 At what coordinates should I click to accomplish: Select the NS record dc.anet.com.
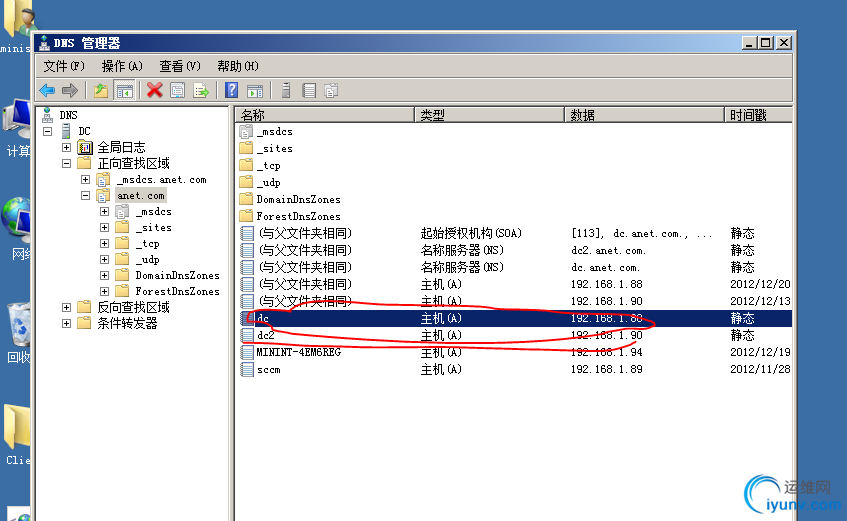tap(515, 267)
